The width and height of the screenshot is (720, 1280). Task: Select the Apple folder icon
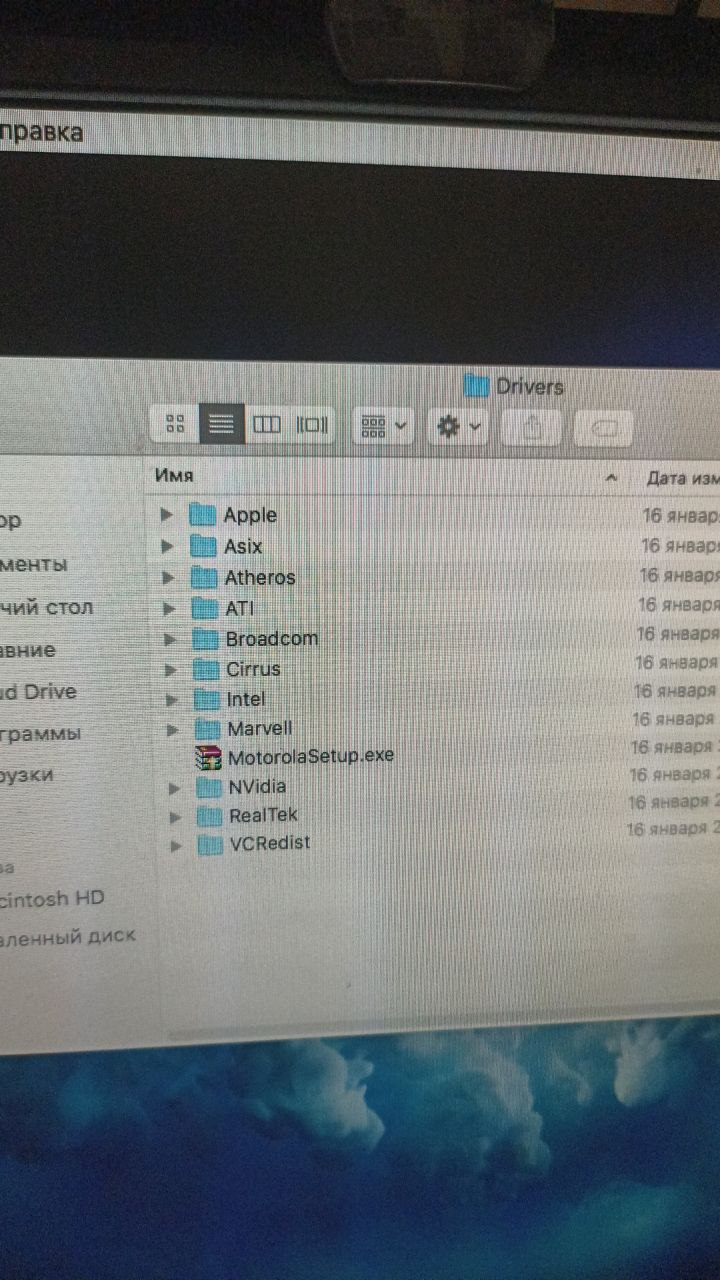click(x=203, y=515)
